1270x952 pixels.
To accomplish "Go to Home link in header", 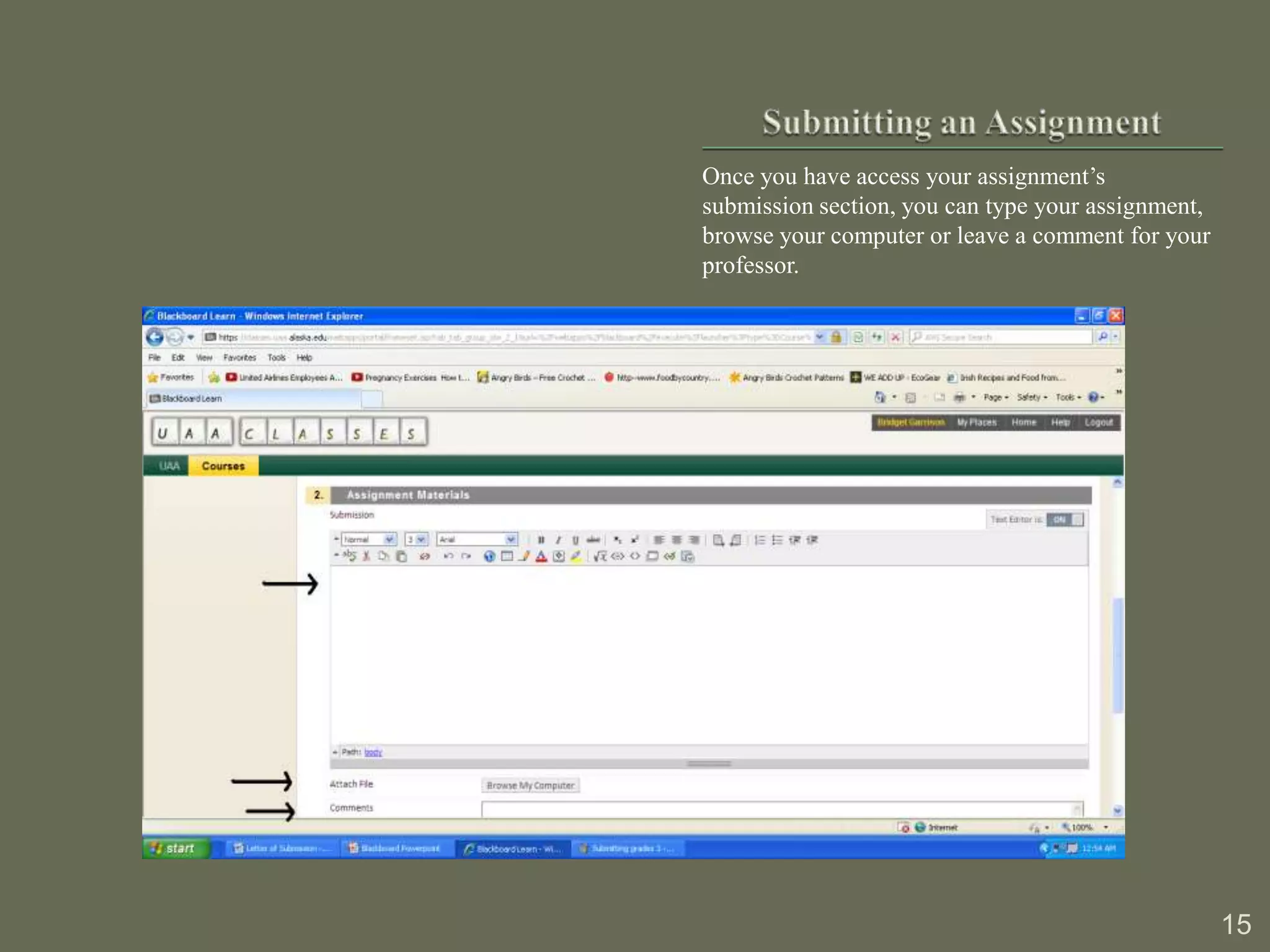I will point(1024,422).
